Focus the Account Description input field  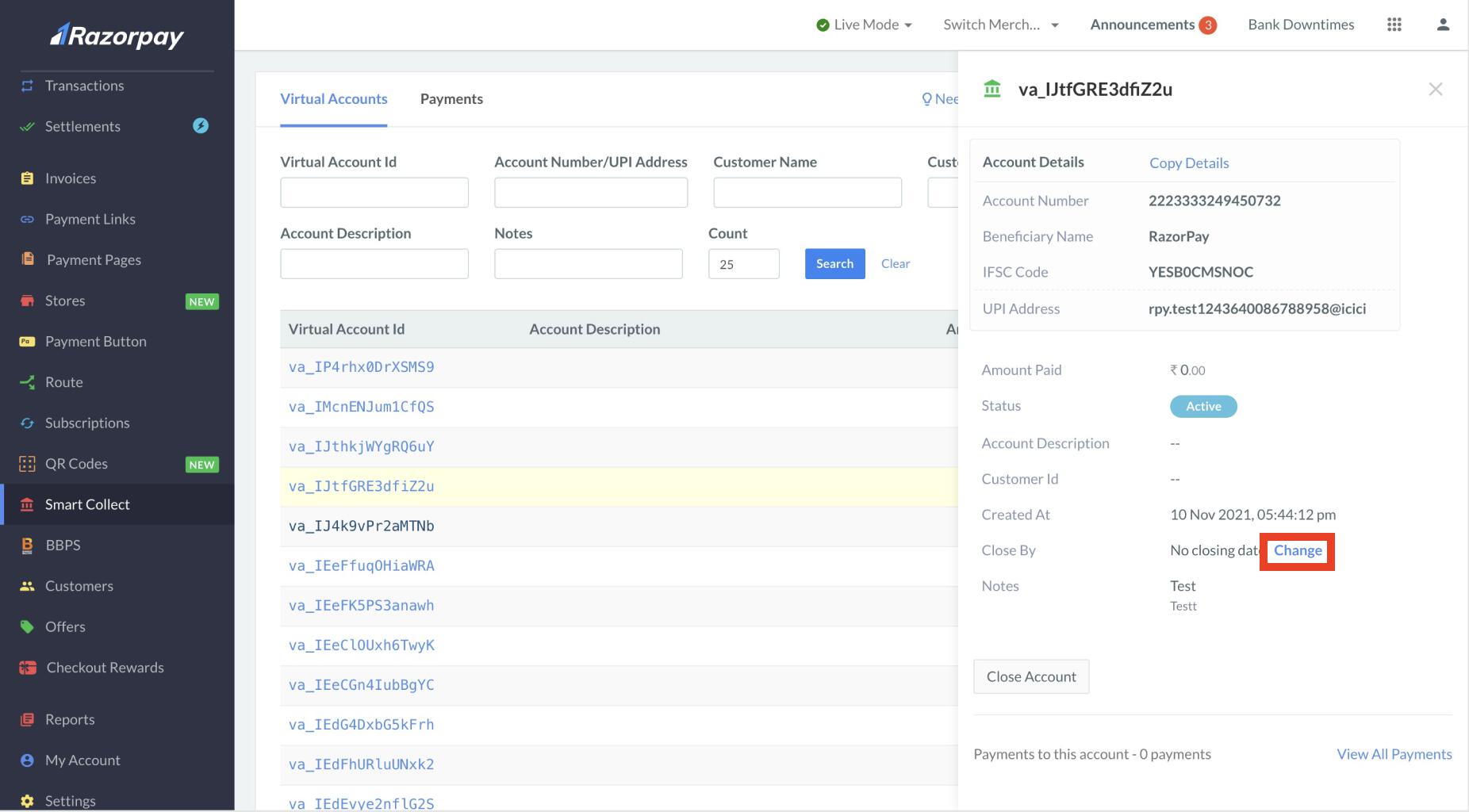point(374,263)
